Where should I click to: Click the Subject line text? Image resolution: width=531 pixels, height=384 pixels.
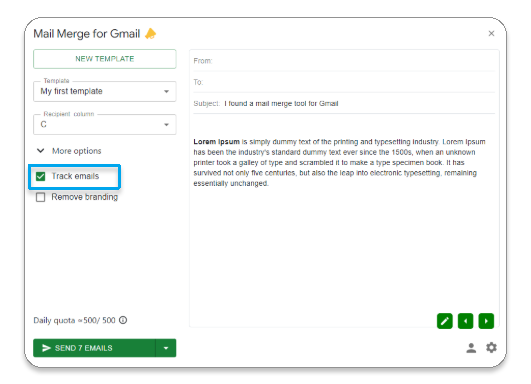pos(281,103)
